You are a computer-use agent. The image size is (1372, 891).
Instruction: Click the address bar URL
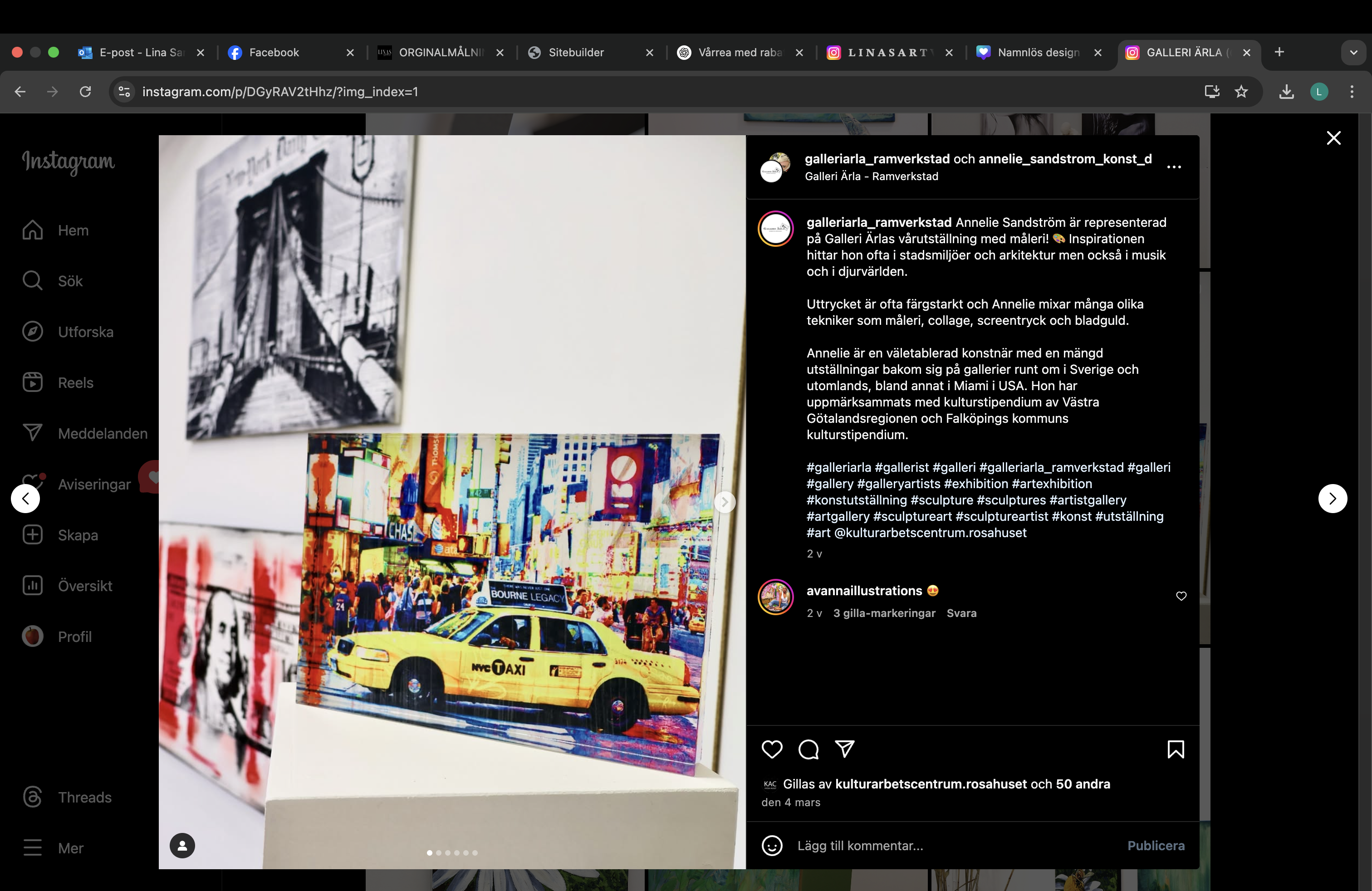tap(280, 92)
